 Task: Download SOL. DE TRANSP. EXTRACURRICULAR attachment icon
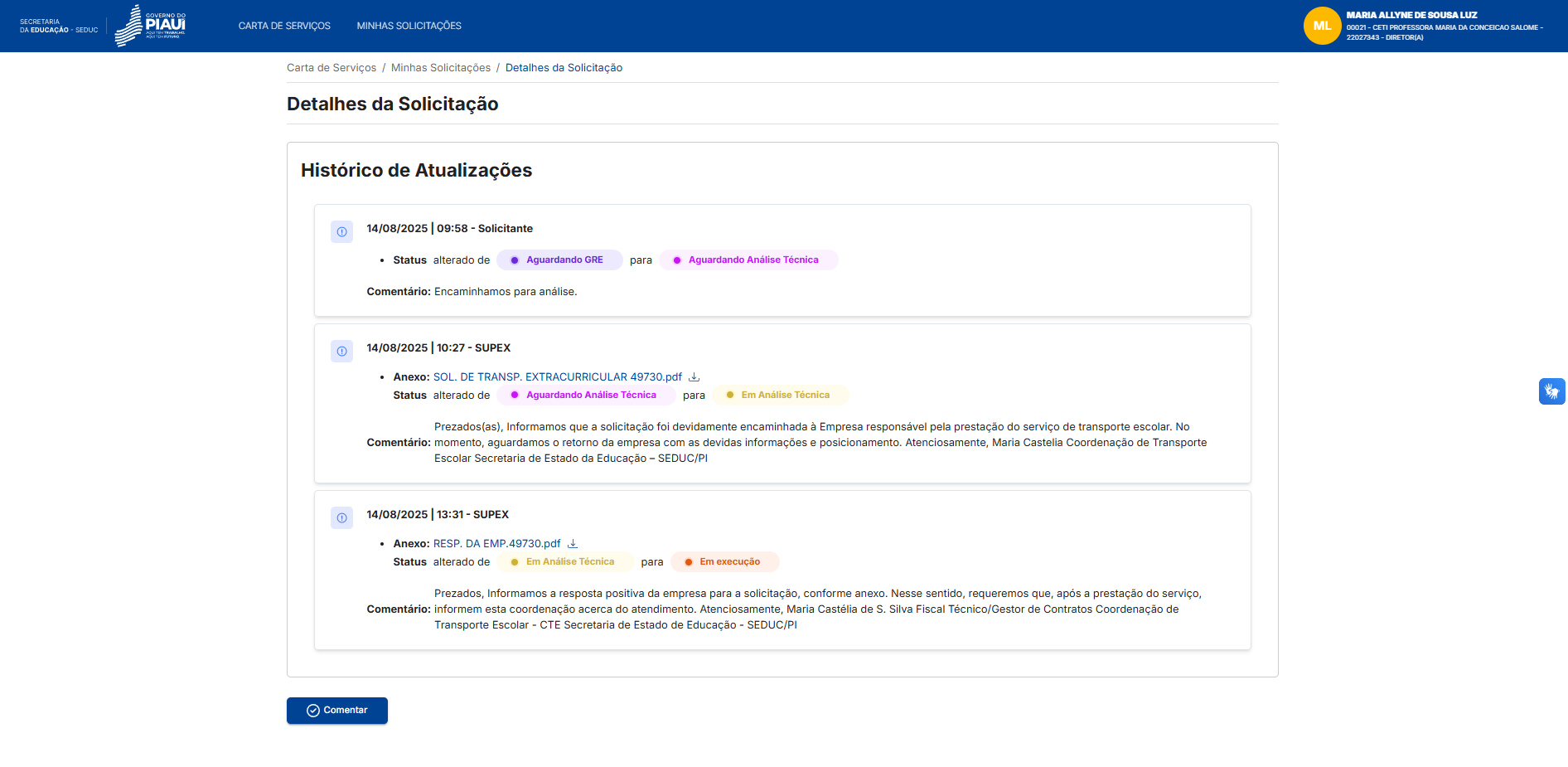694,377
